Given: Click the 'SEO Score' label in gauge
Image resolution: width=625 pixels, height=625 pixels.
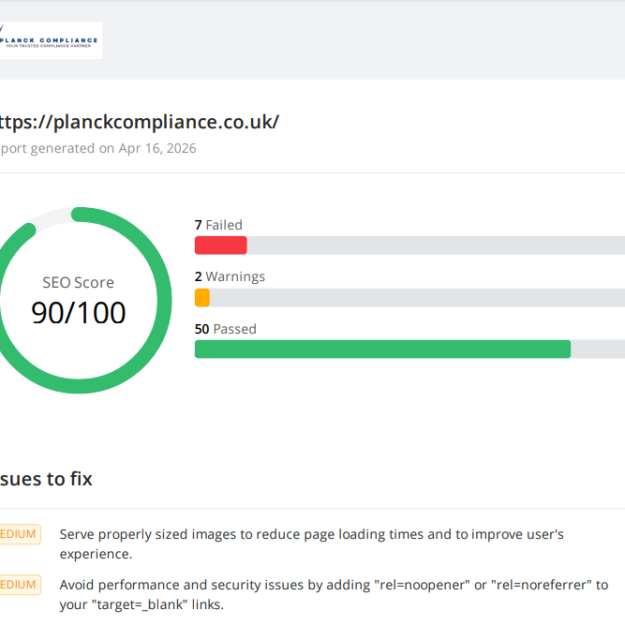Looking at the screenshot, I should click(x=79, y=283).
